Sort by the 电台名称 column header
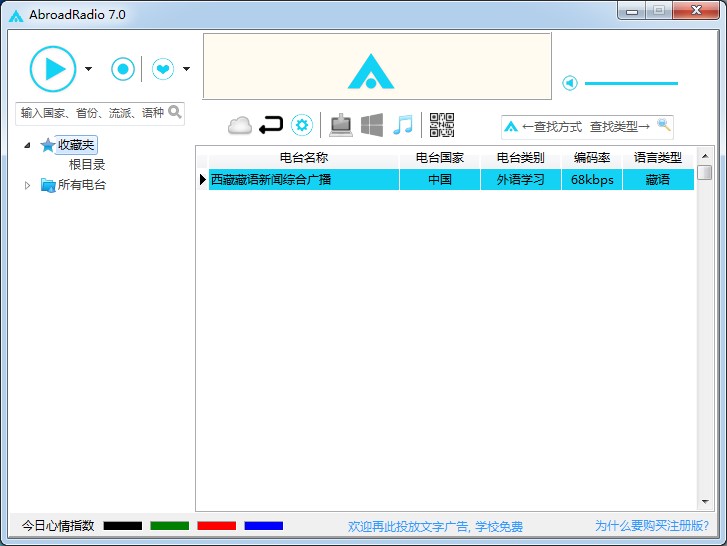 304,158
